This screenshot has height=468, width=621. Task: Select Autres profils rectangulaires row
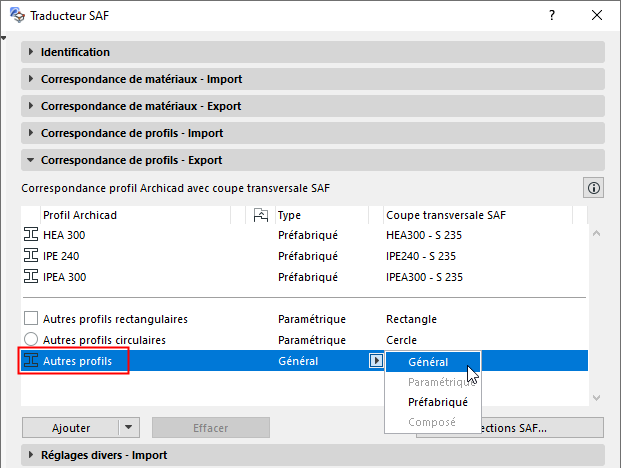point(304,318)
